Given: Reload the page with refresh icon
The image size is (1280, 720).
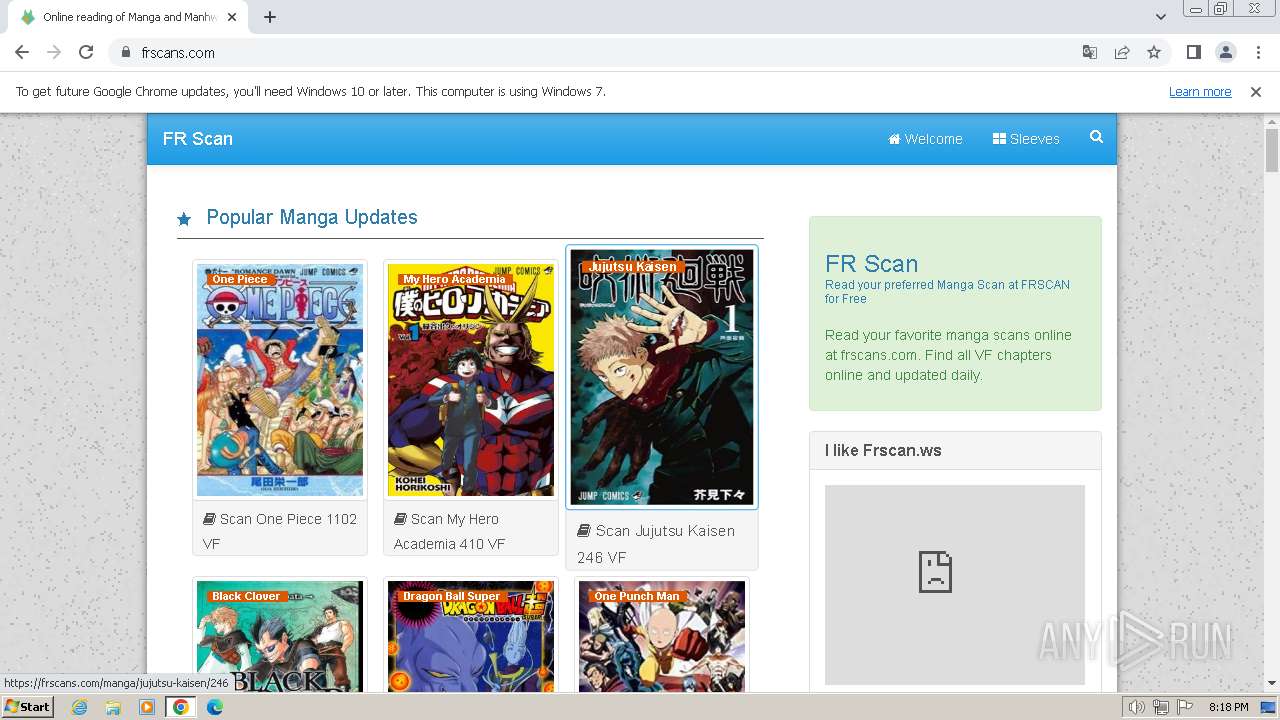Looking at the screenshot, I should click(x=86, y=52).
